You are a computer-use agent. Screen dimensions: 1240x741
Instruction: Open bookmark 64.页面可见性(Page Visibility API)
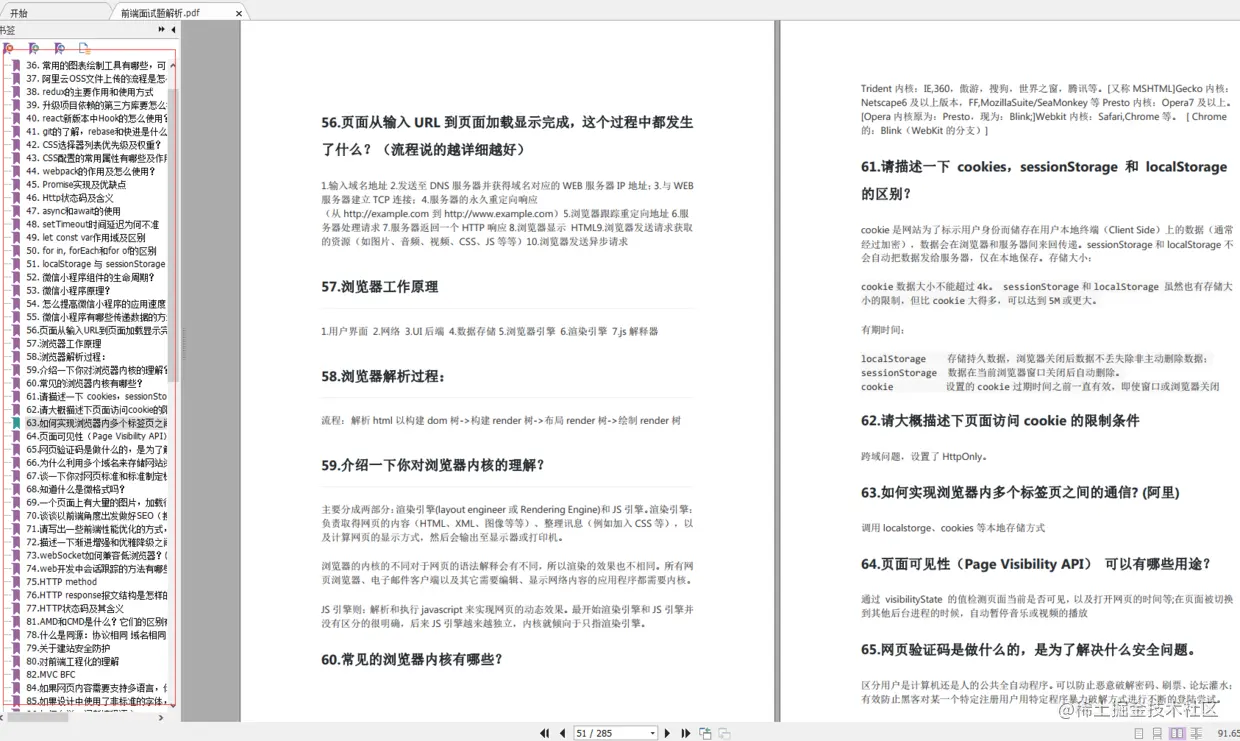[x=97, y=436]
